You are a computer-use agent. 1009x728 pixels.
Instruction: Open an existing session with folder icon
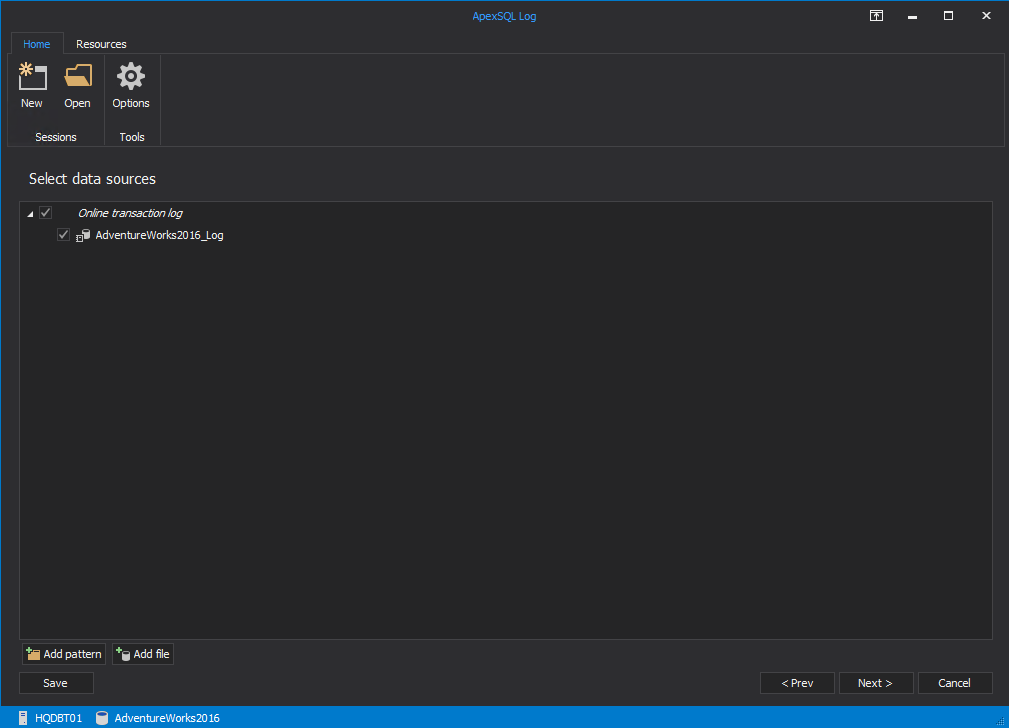coord(77,86)
